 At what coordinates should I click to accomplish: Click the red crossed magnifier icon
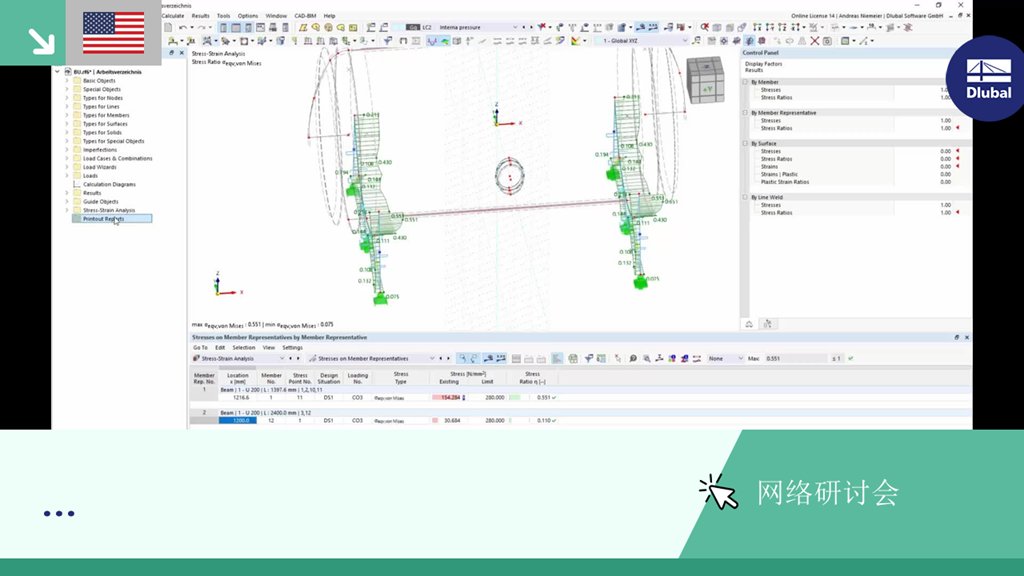pyautogui.click(x=705, y=27)
